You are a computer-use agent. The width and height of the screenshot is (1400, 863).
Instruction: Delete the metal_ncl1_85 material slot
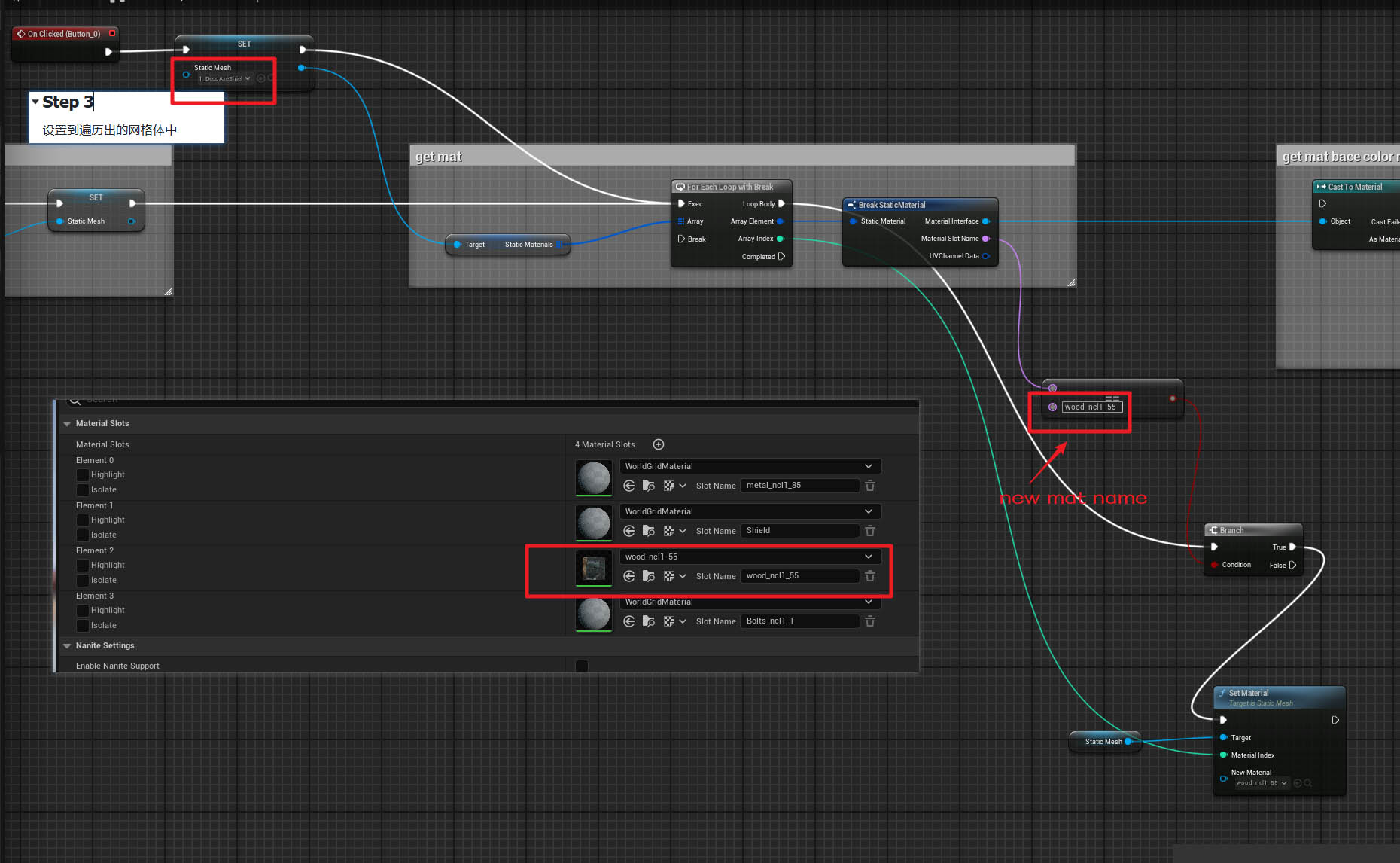(870, 486)
